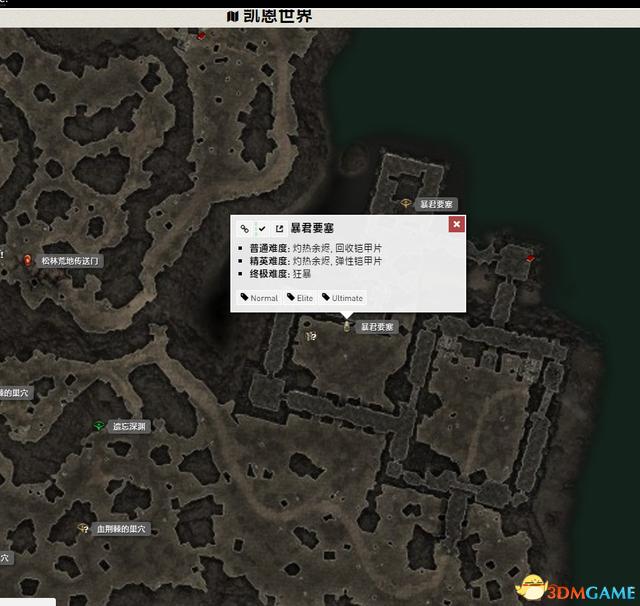Open the 遗忘深渊 map label
Viewport: 640px width, 606px height.
pyautogui.click(x=129, y=426)
